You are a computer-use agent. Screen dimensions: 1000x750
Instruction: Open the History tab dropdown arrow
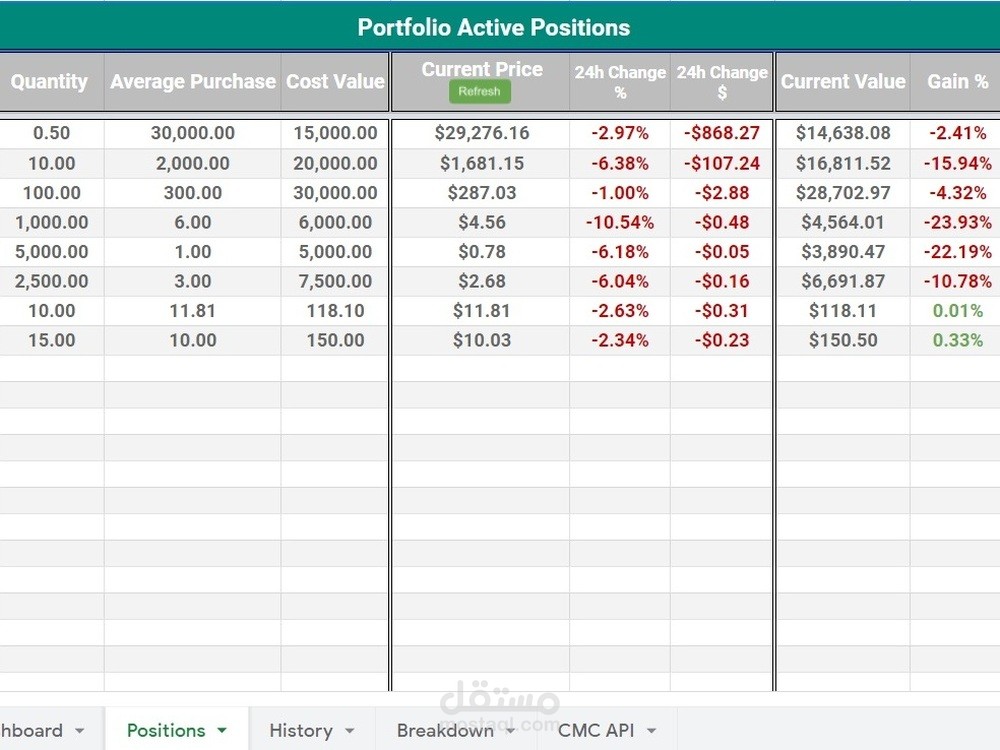[x=350, y=731]
